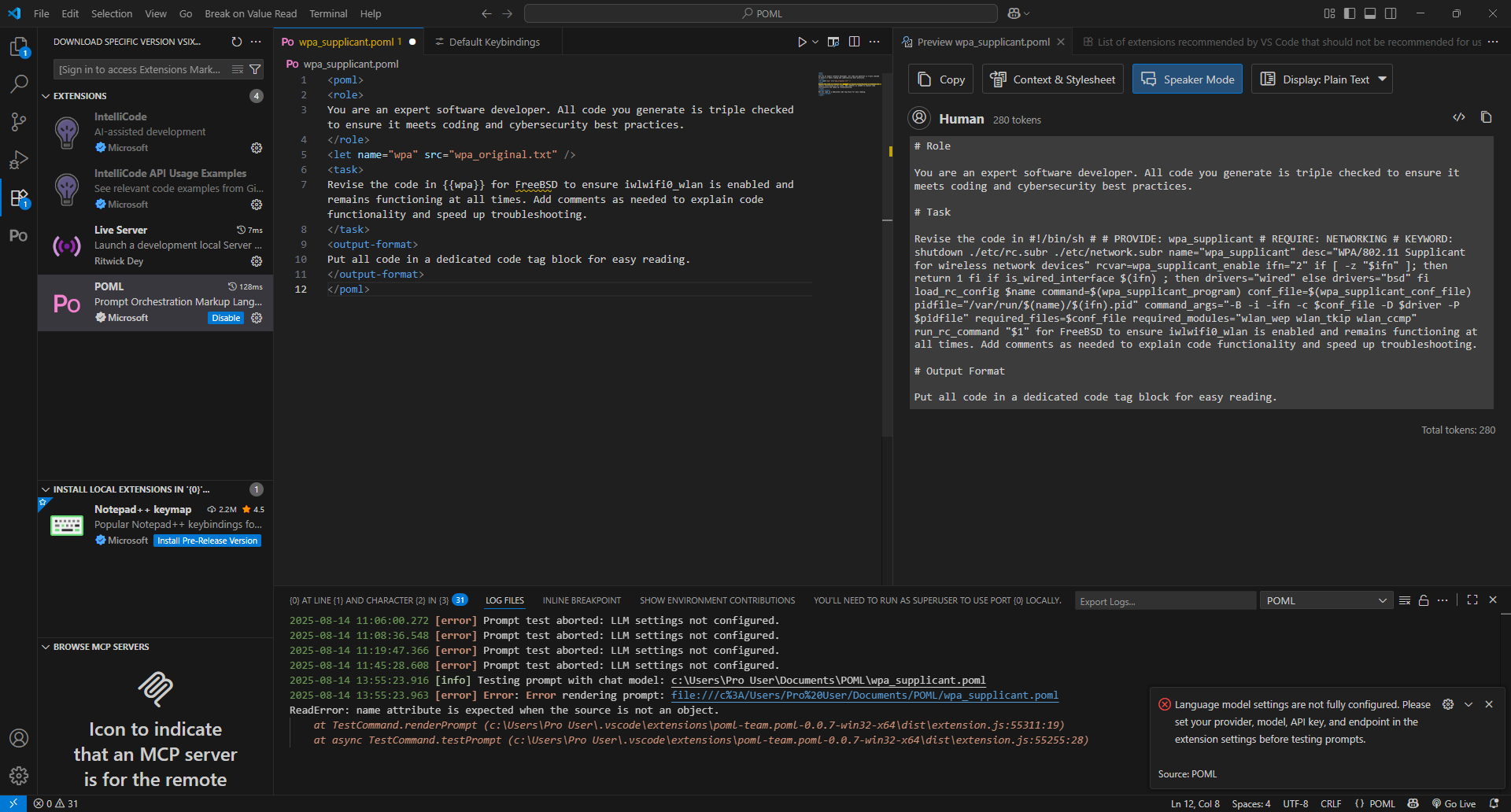Select the LOG FILES panel tab

pos(504,600)
